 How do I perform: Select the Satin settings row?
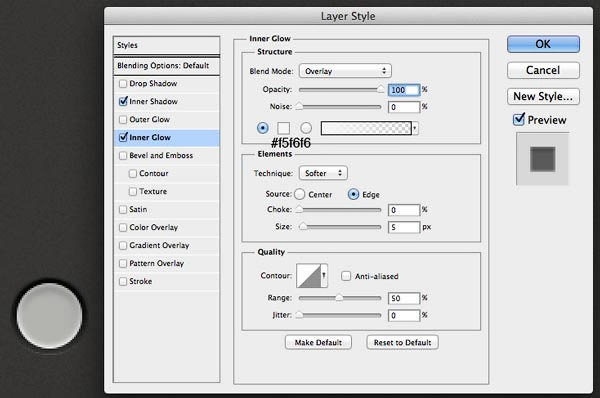coord(166,209)
